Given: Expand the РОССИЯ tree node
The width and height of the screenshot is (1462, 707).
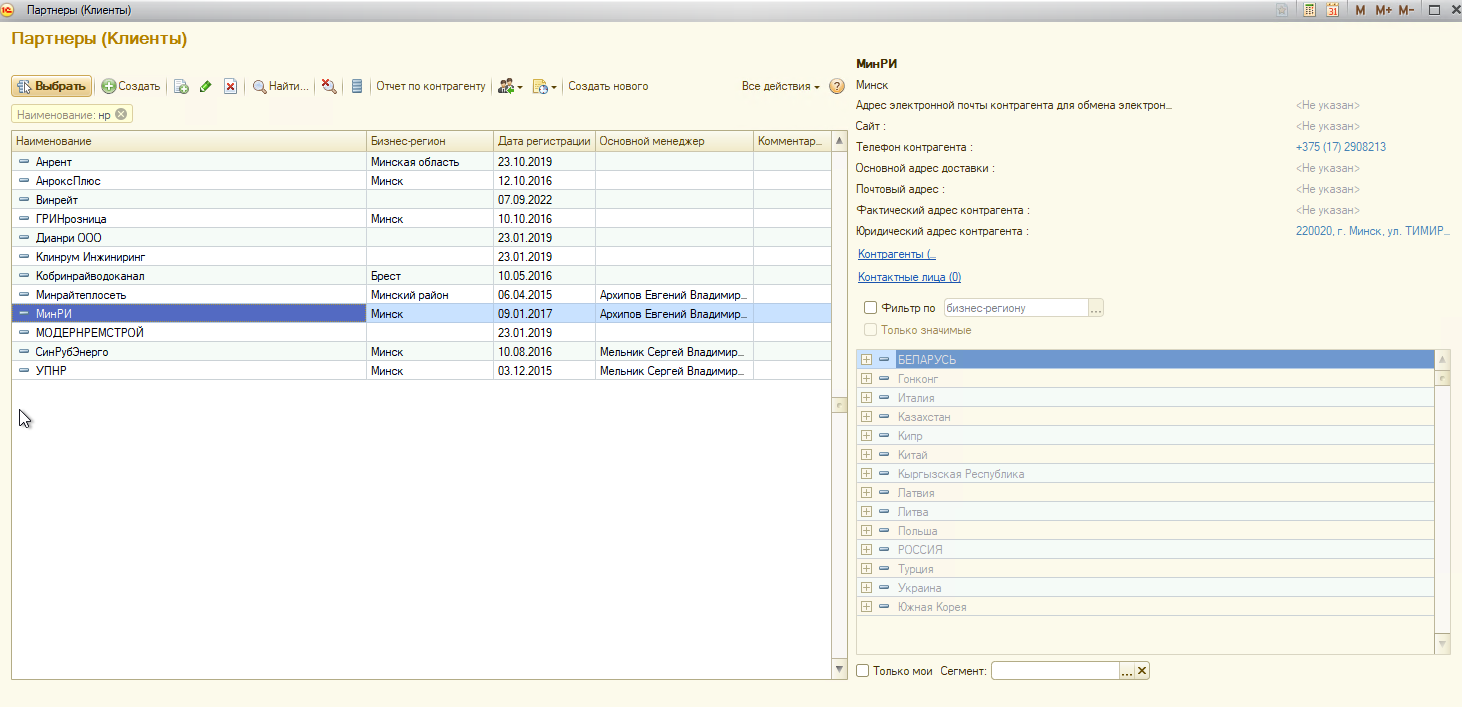Looking at the screenshot, I should pos(866,550).
